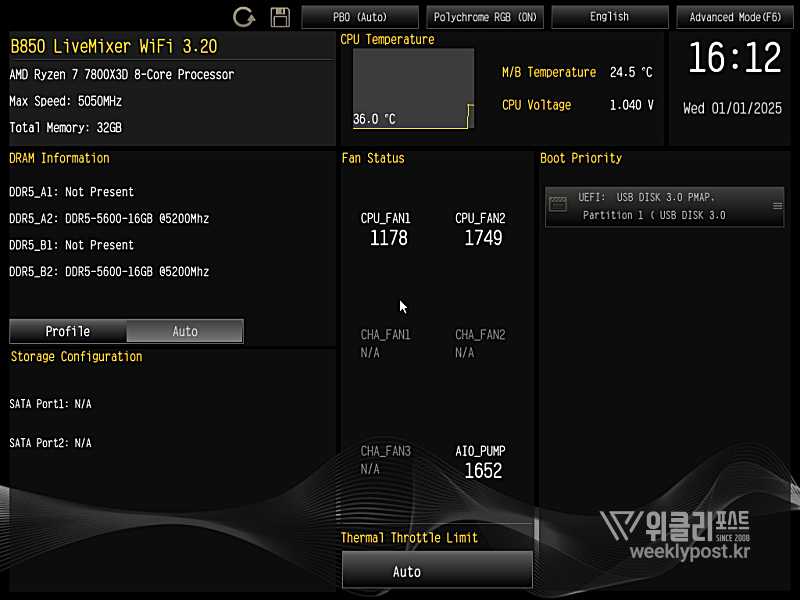
Task: Click the DDR5_A1: Not Present row
Action: 71,192
